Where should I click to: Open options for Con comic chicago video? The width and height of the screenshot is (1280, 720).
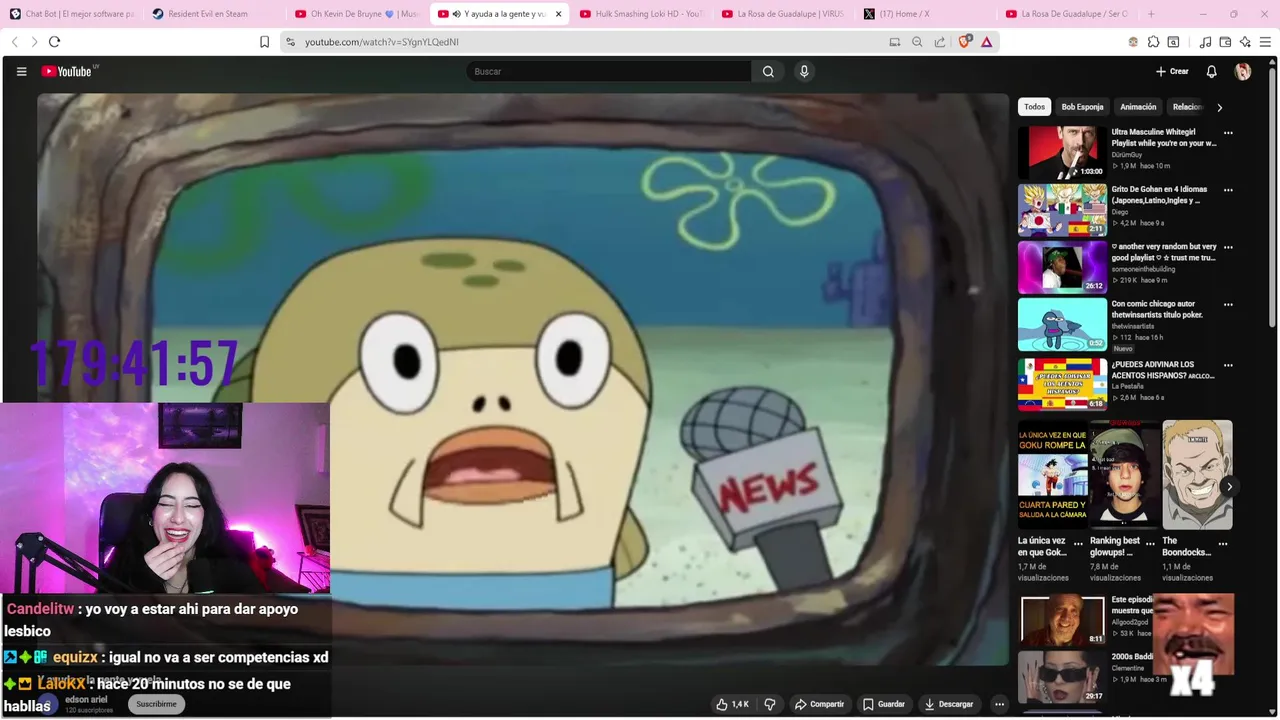1228,305
